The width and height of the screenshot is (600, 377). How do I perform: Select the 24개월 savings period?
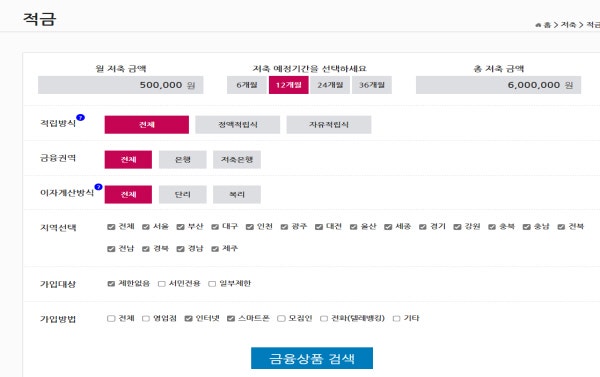[x=330, y=85]
